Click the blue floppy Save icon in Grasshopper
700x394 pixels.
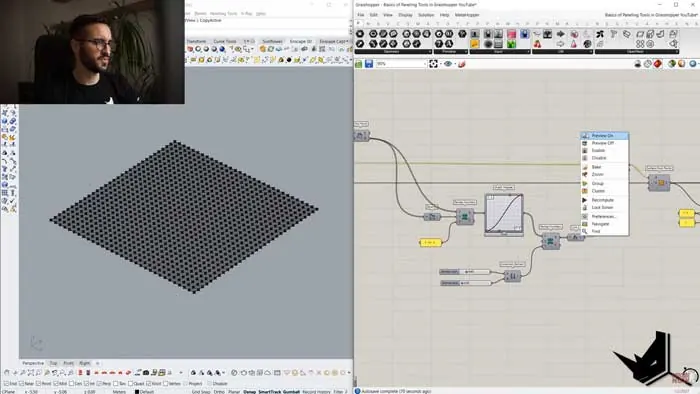[x=369, y=64]
